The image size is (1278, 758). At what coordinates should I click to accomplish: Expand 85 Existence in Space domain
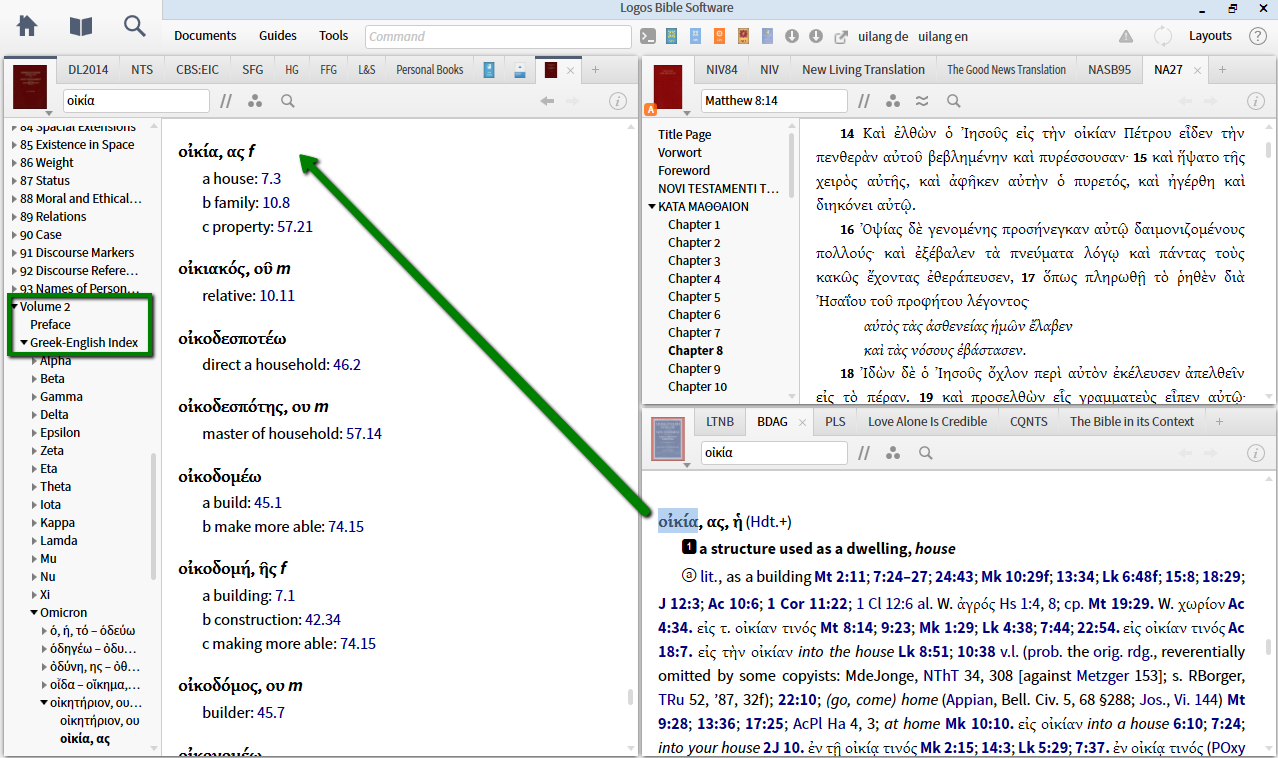[x=14, y=145]
